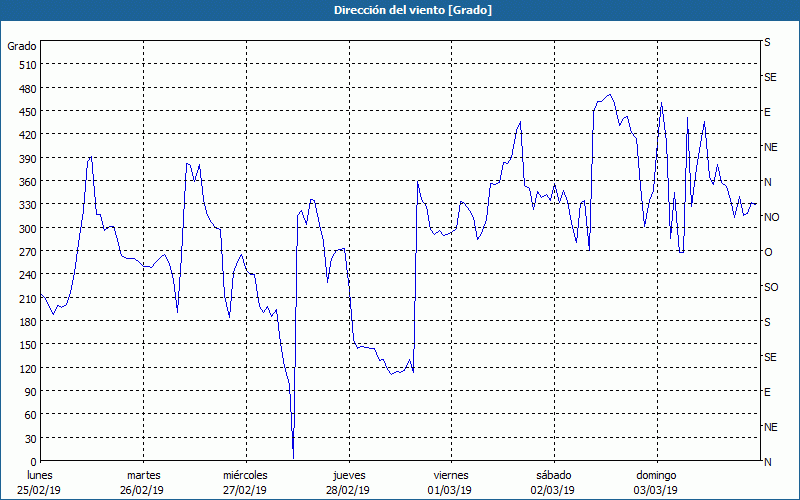Click the 150 degree axis value

coord(28,345)
